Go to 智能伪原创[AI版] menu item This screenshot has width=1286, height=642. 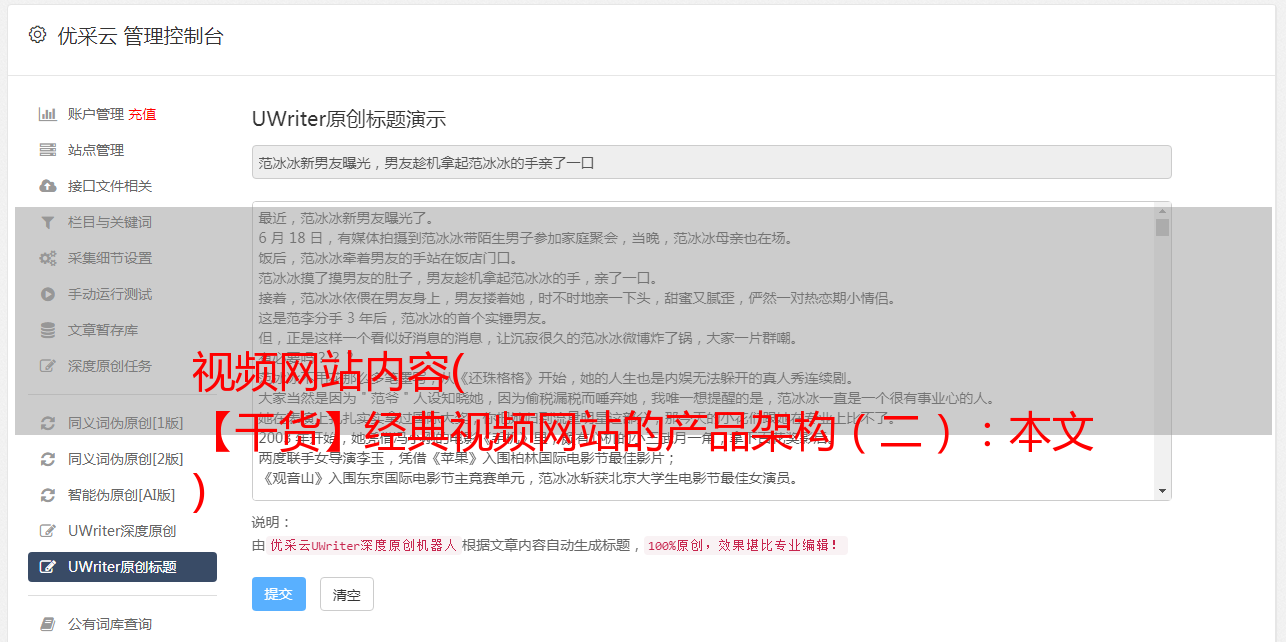[122, 495]
